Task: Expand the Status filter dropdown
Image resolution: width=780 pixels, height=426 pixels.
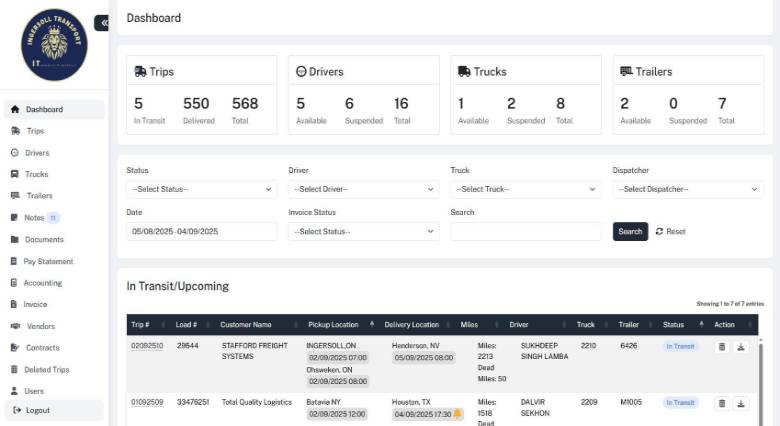Action: 201,189
